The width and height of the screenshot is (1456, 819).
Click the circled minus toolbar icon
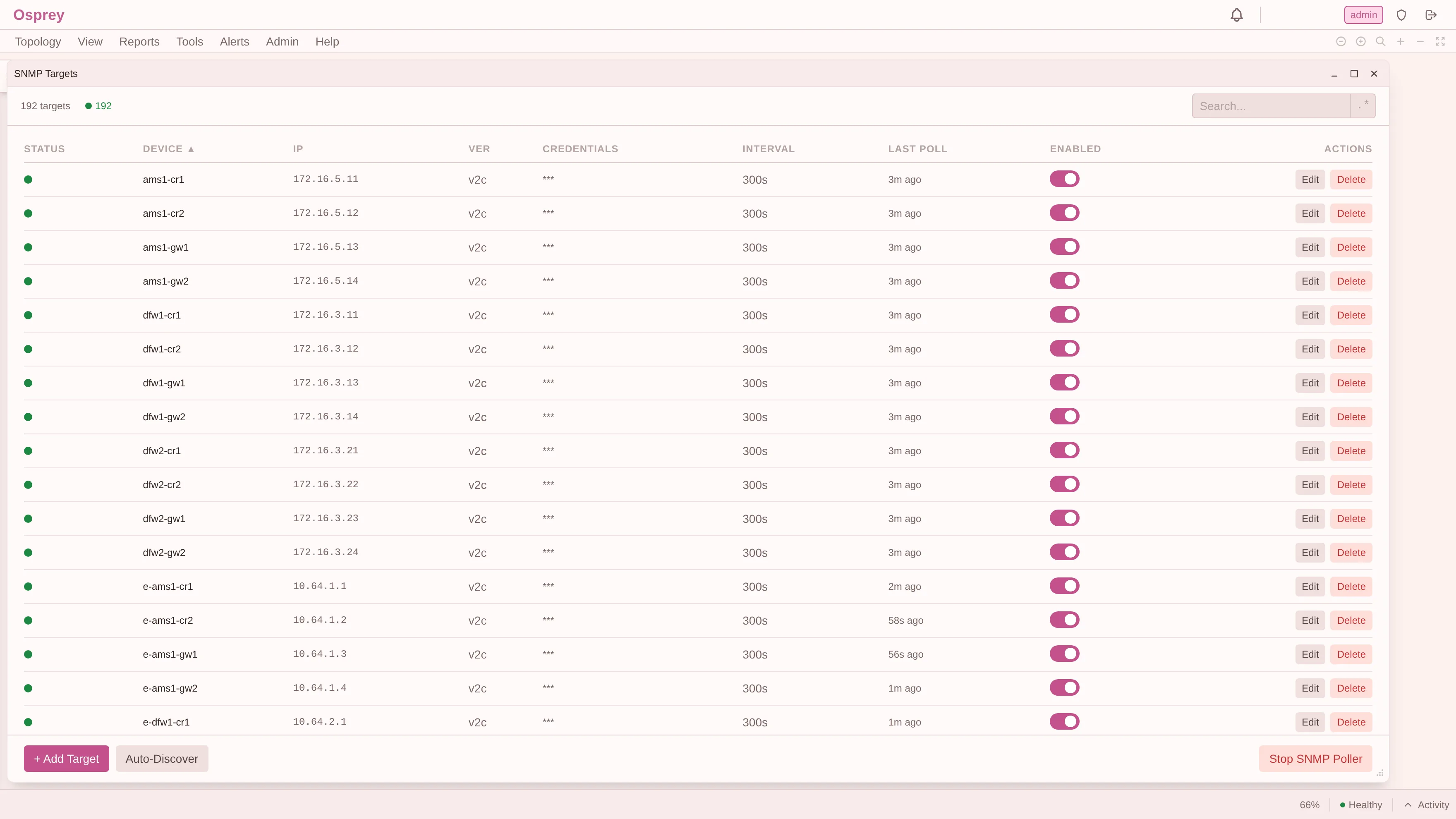[1341, 41]
